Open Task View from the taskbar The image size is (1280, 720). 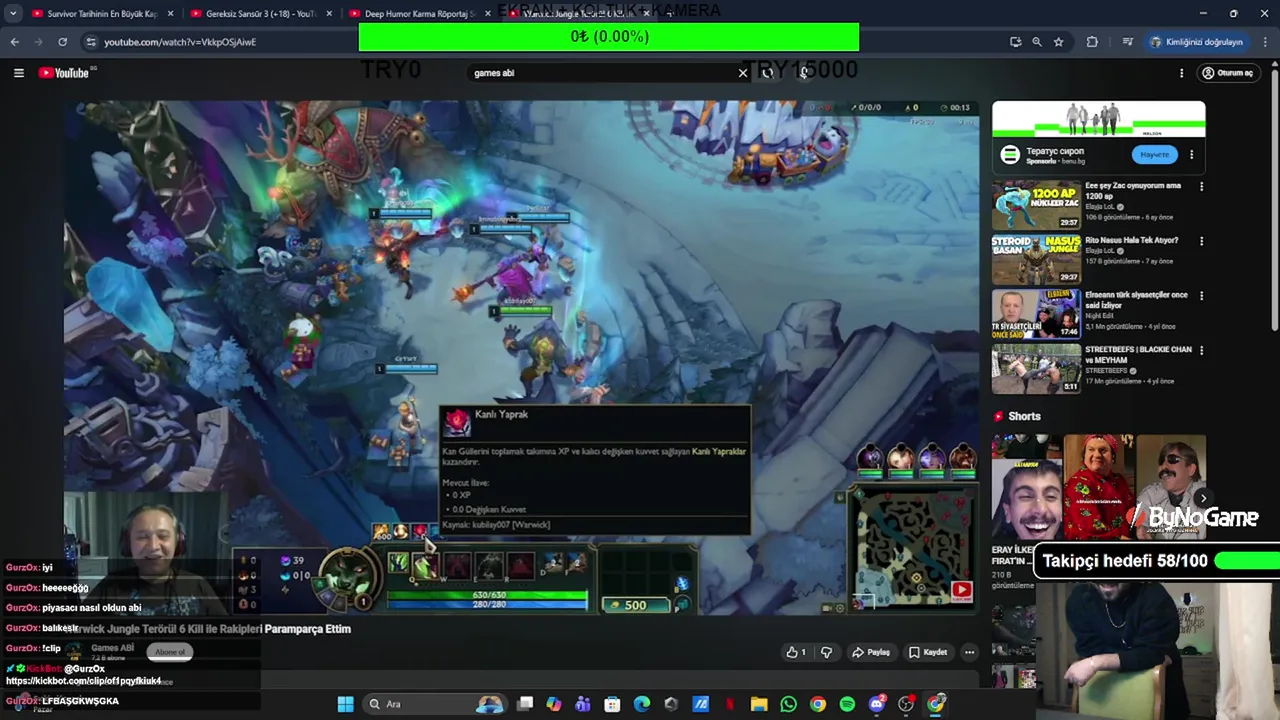[x=525, y=704]
